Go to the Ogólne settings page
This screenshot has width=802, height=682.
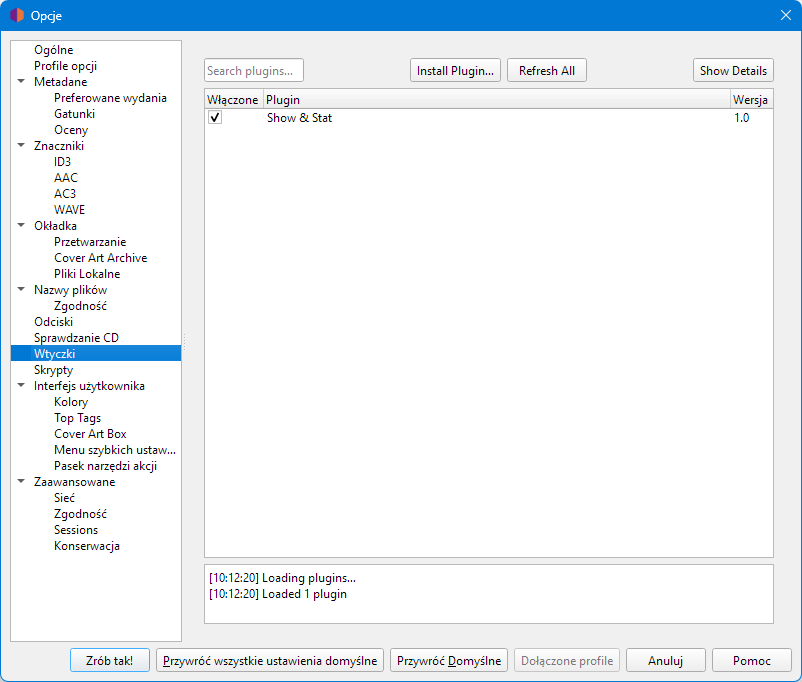click(53, 50)
